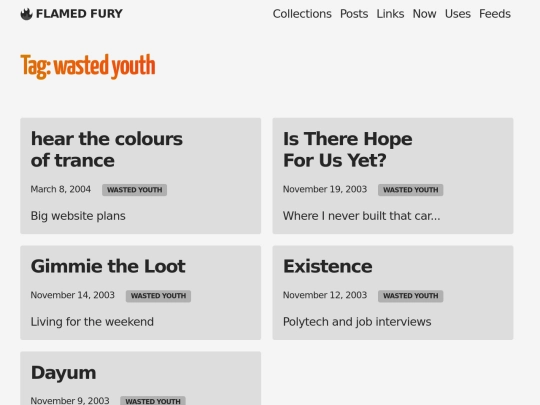
Task: Open the 'Dayum' post title
Action: pos(63,373)
